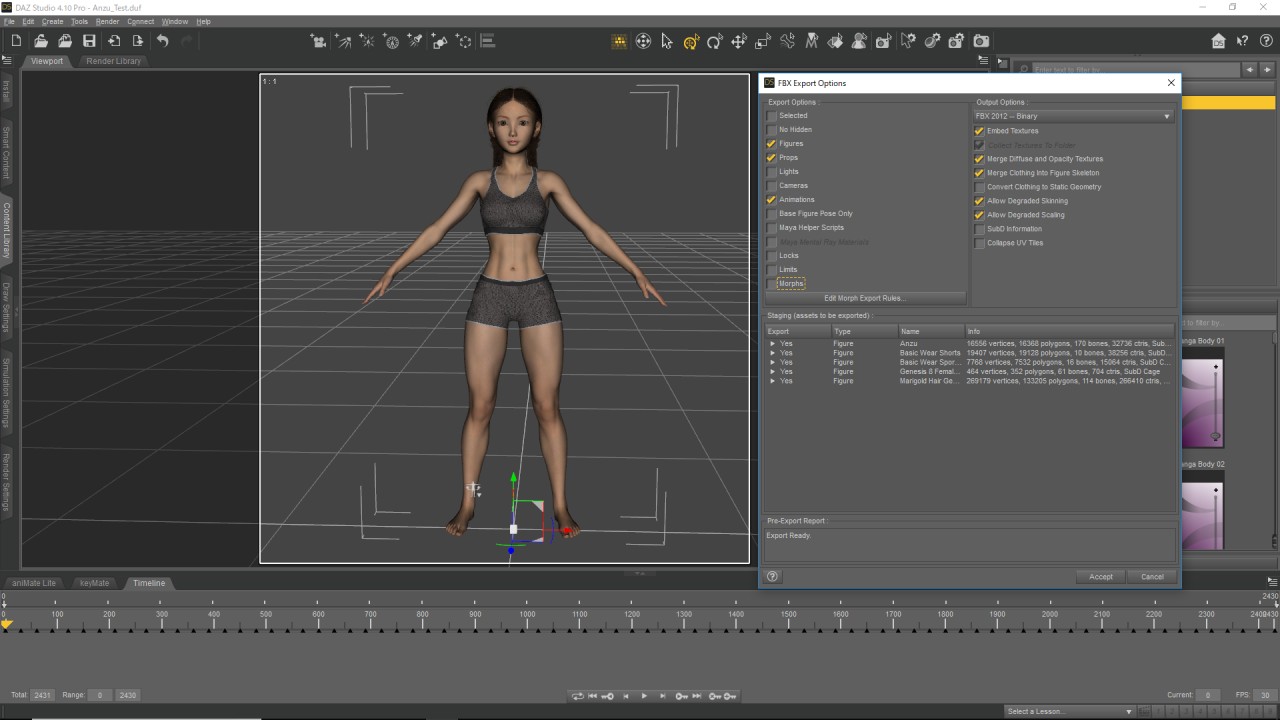Toggle the Embed Textures checkbox
The image size is (1280, 720).
[980, 131]
